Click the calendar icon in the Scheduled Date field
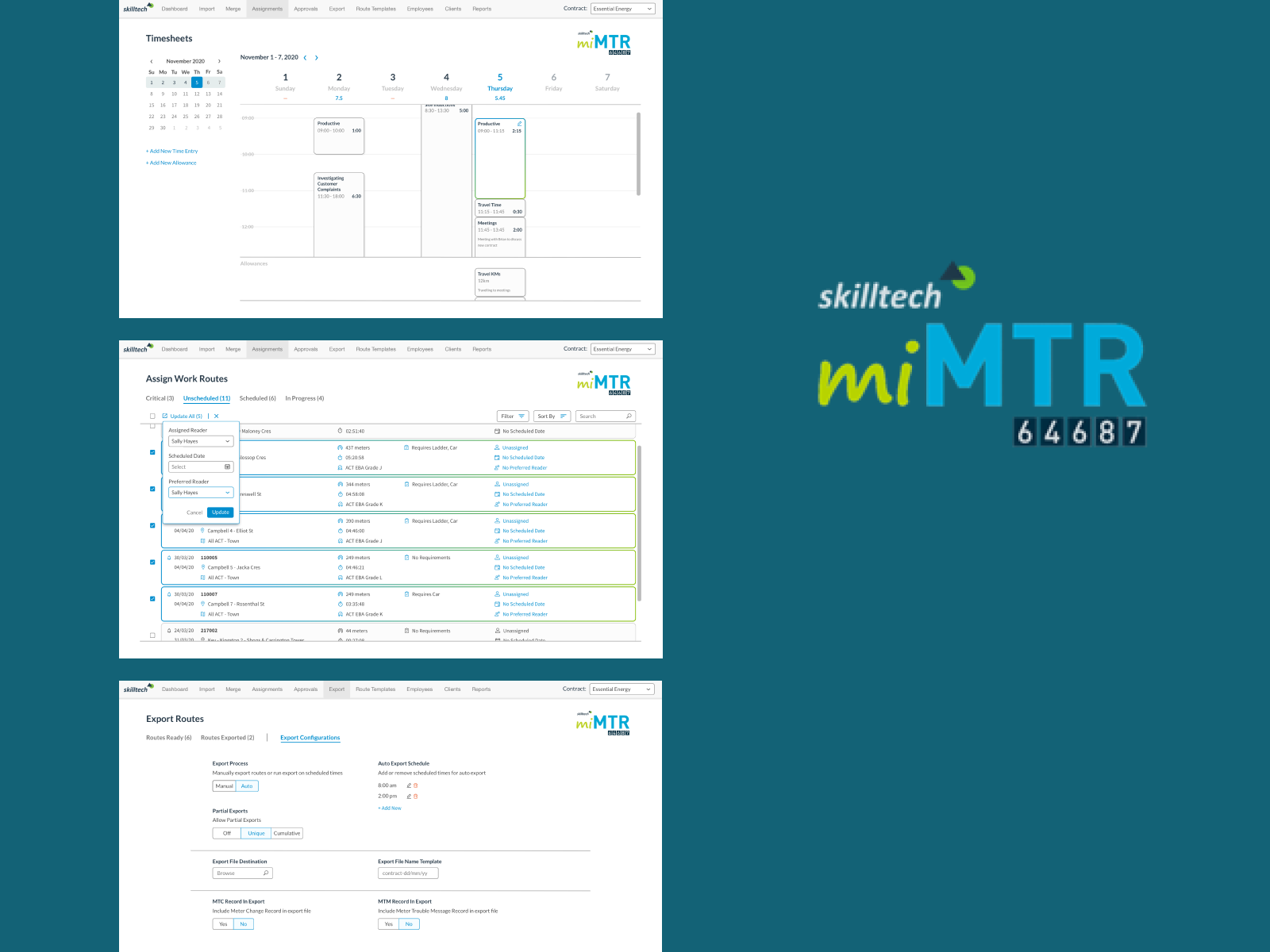Viewport: 1270px width, 952px height. point(227,466)
